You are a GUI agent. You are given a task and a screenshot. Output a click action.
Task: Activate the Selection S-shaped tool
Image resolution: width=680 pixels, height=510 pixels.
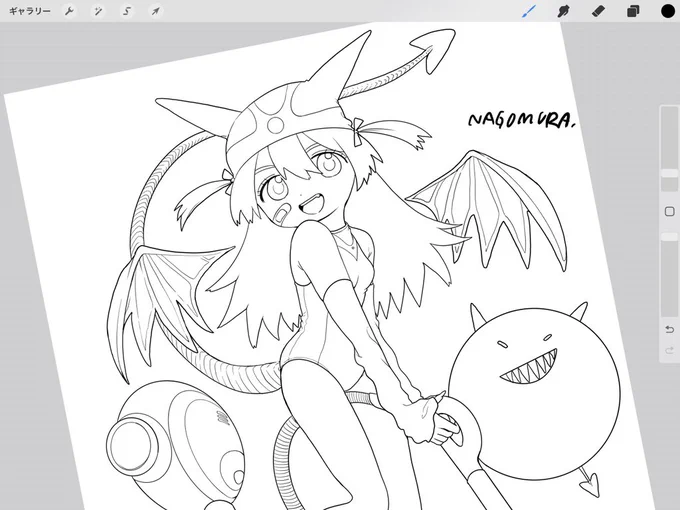[x=127, y=11]
